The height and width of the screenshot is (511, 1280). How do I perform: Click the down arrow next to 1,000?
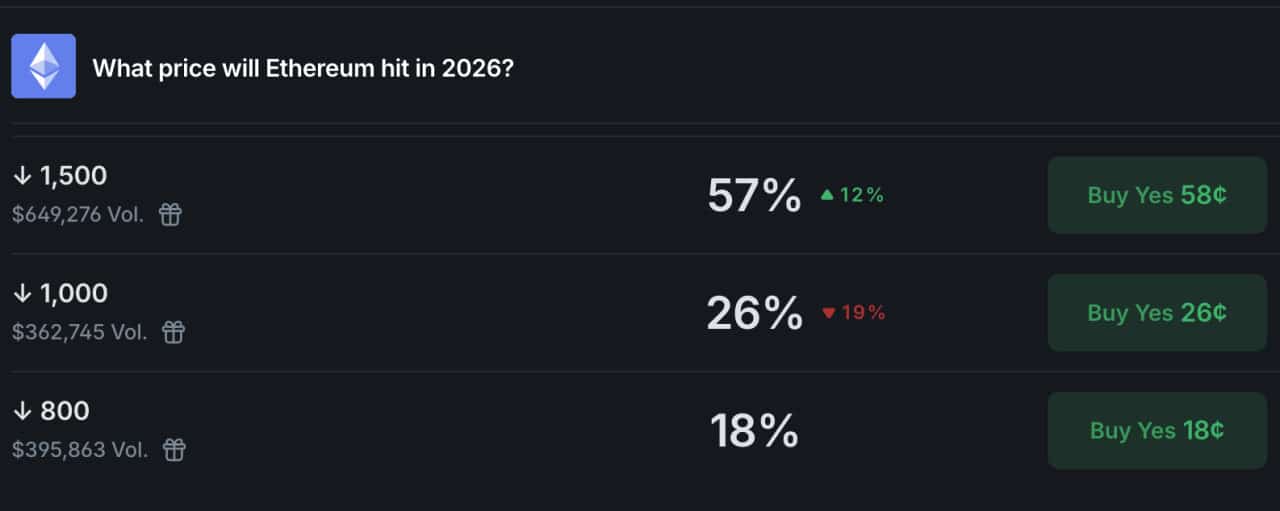(x=22, y=293)
